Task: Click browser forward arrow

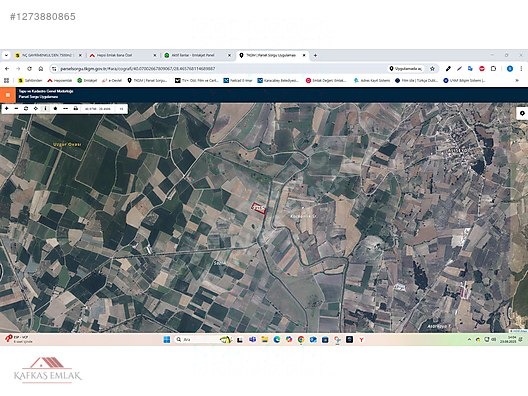Action: tap(18, 69)
